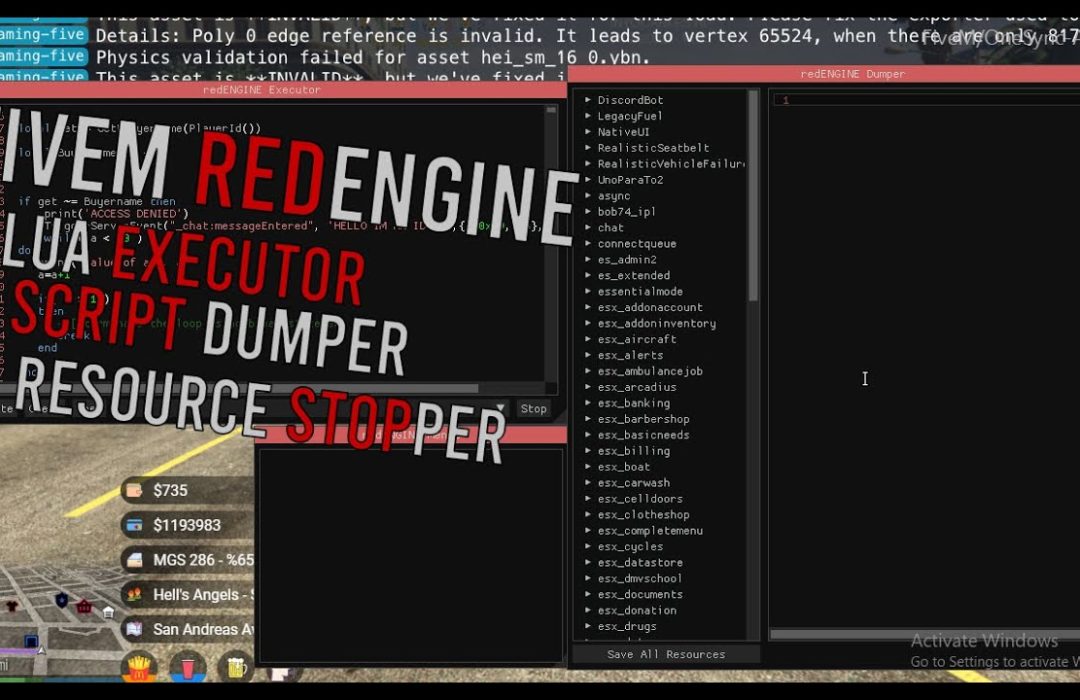Screen dimensions: 1080x700
Task: Select esx_boat resource
Action: [x=623, y=466]
